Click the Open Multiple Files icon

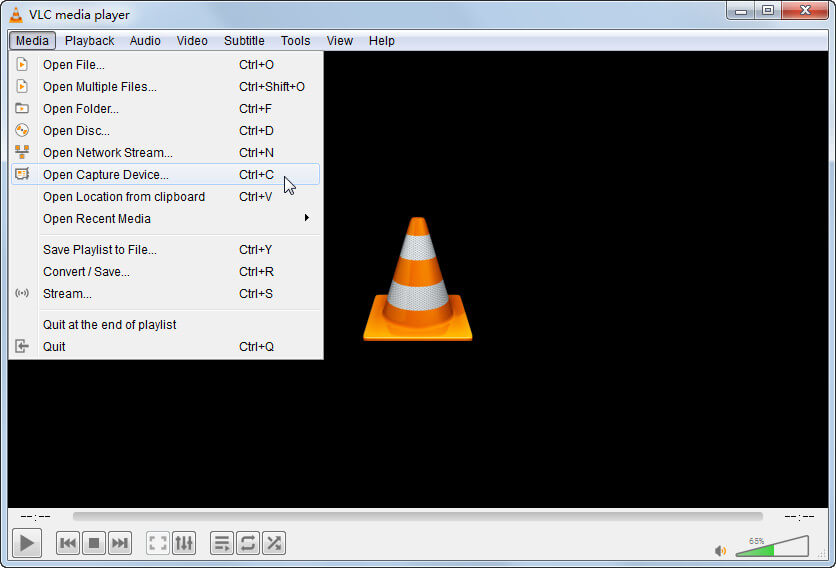tap(22, 86)
